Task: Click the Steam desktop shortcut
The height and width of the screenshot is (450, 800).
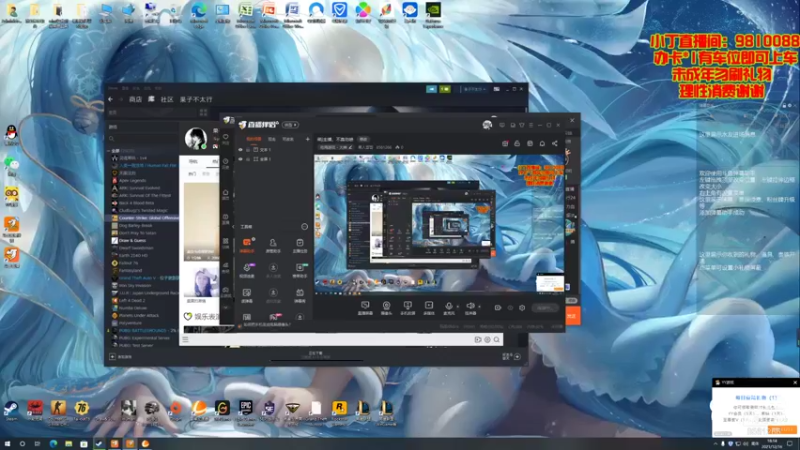Action: tap(10, 410)
